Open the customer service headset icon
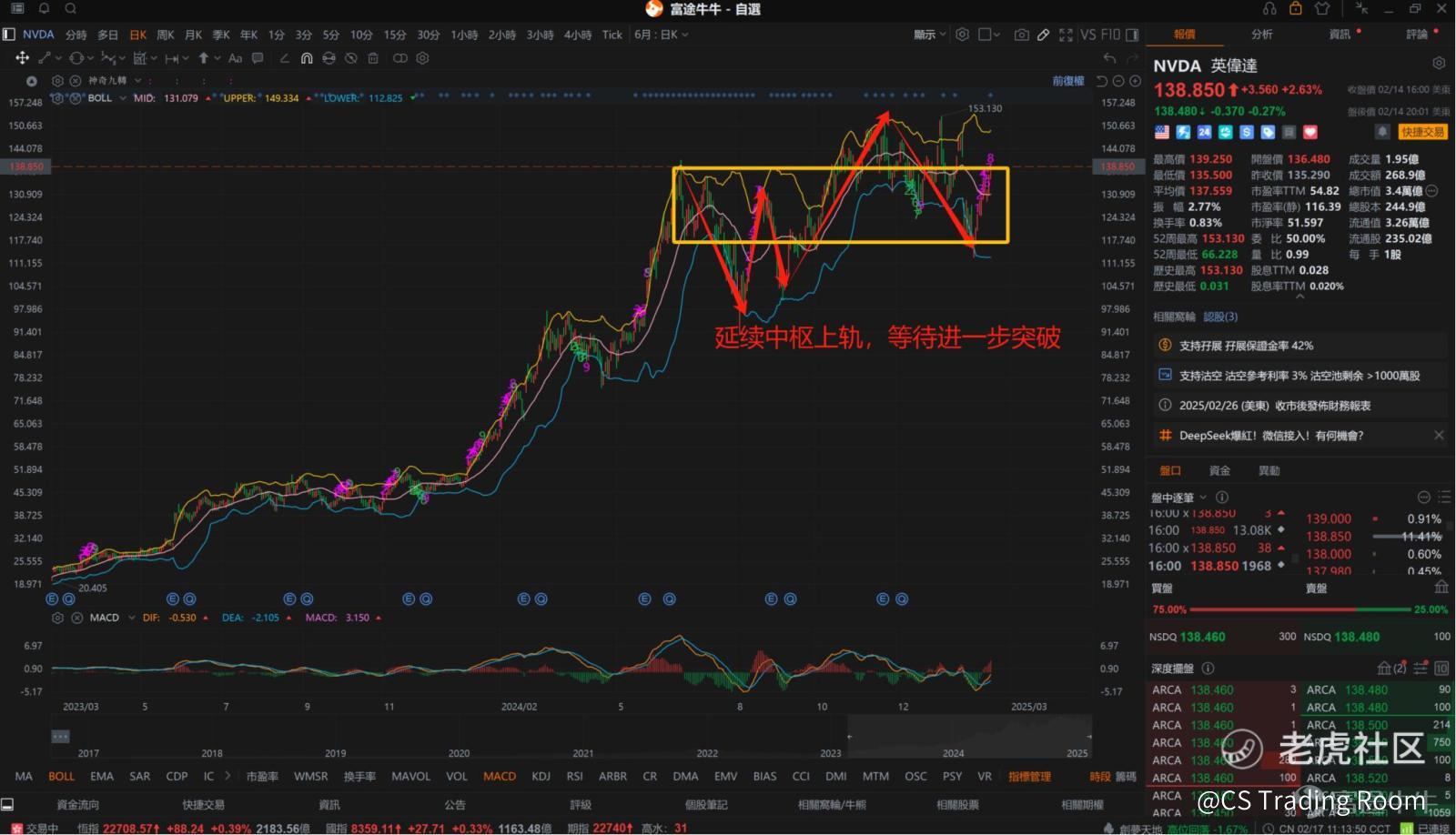The width and height of the screenshot is (1456, 835). tap(1269, 8)
